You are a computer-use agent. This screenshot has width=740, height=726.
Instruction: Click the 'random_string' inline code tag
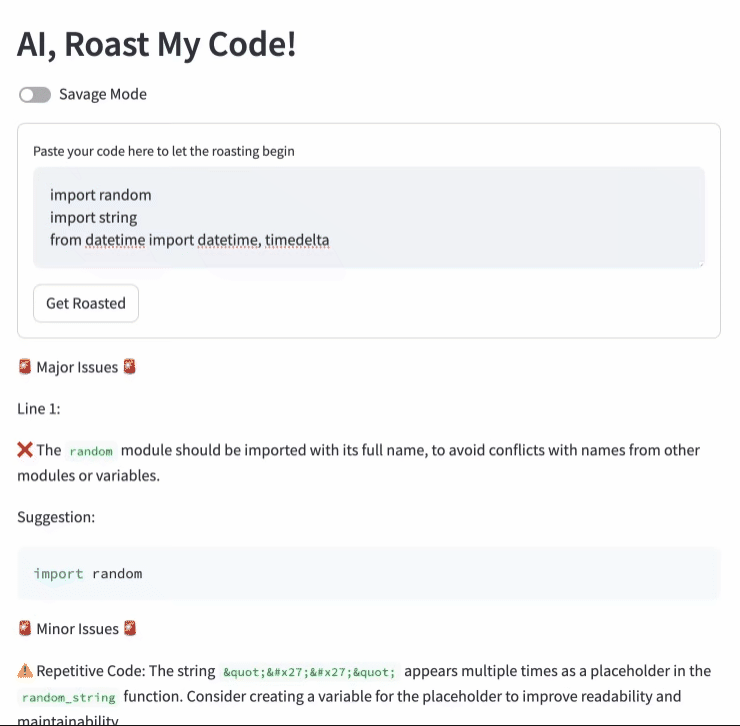(69, 697)
